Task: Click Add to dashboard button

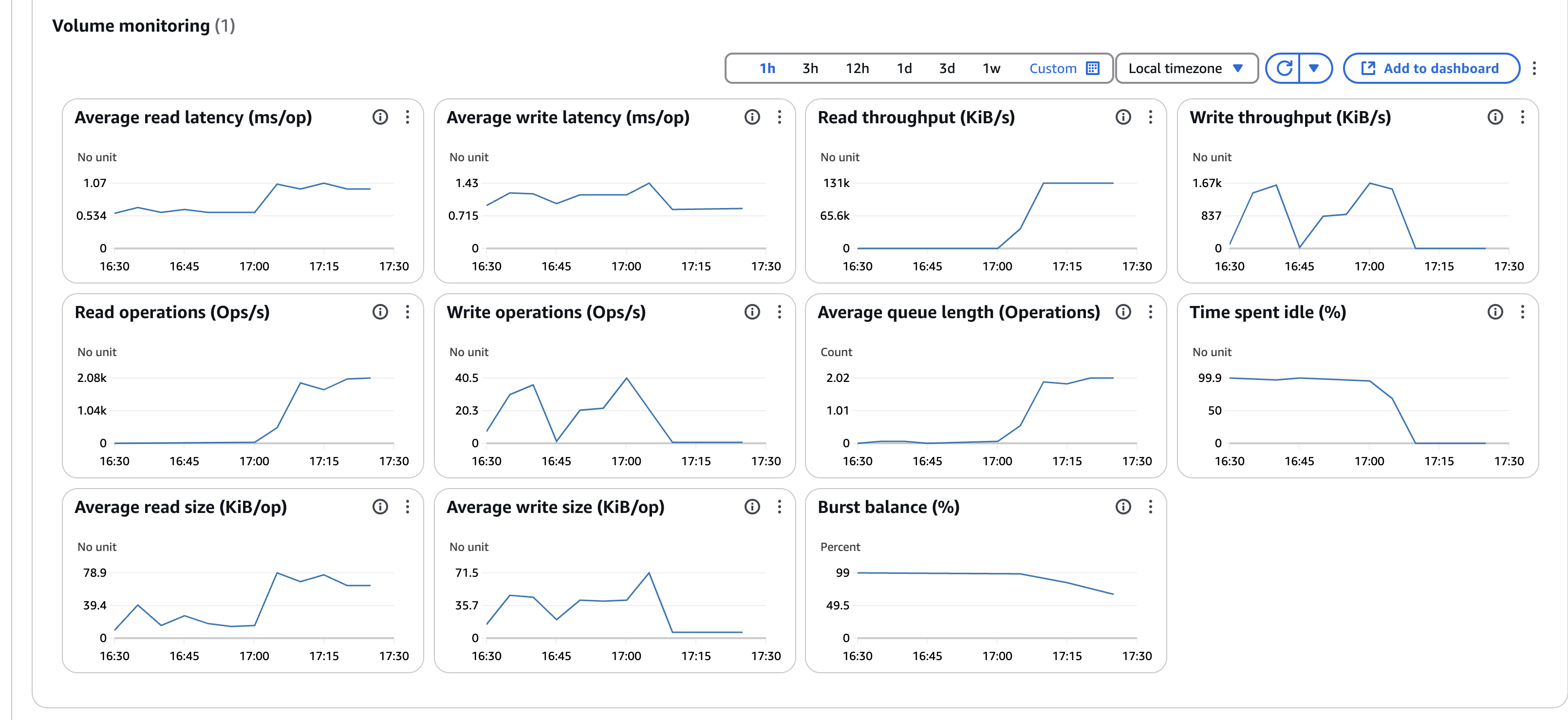Action: tap(1431, 68)
